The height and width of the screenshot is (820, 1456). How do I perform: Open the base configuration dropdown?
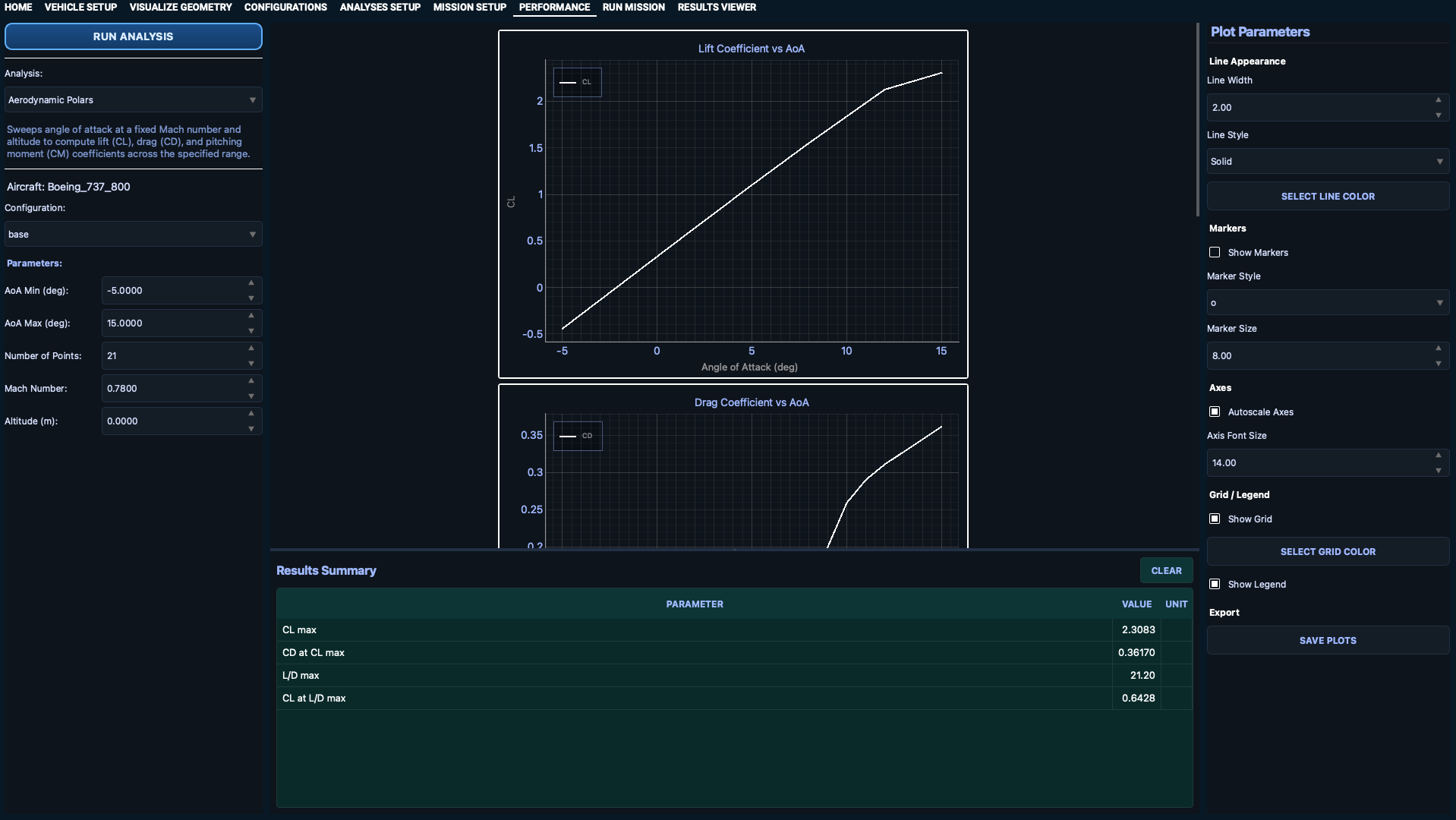tap(134, 234)
